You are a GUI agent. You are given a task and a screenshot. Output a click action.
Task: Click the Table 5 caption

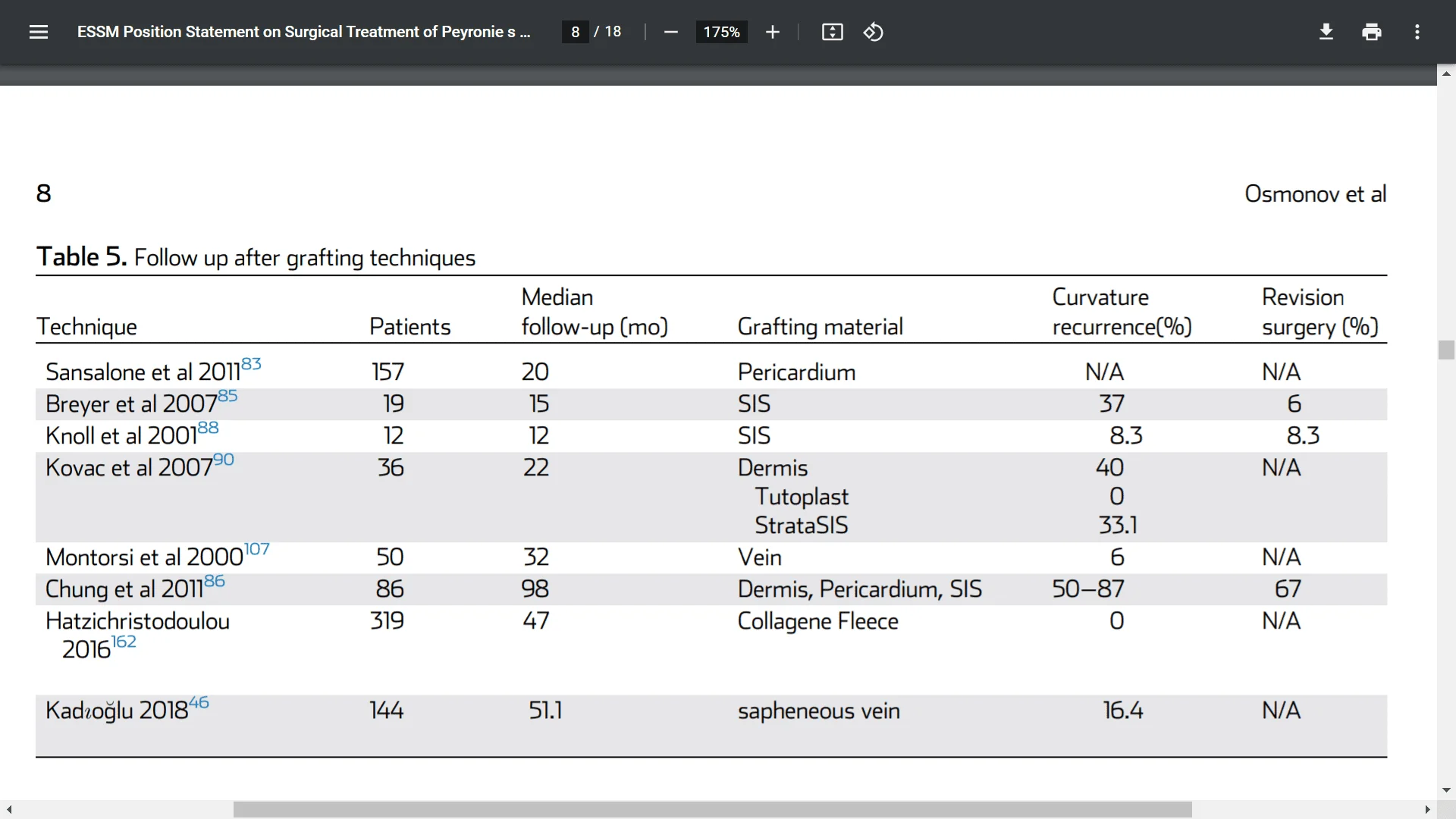coord(256,257)
